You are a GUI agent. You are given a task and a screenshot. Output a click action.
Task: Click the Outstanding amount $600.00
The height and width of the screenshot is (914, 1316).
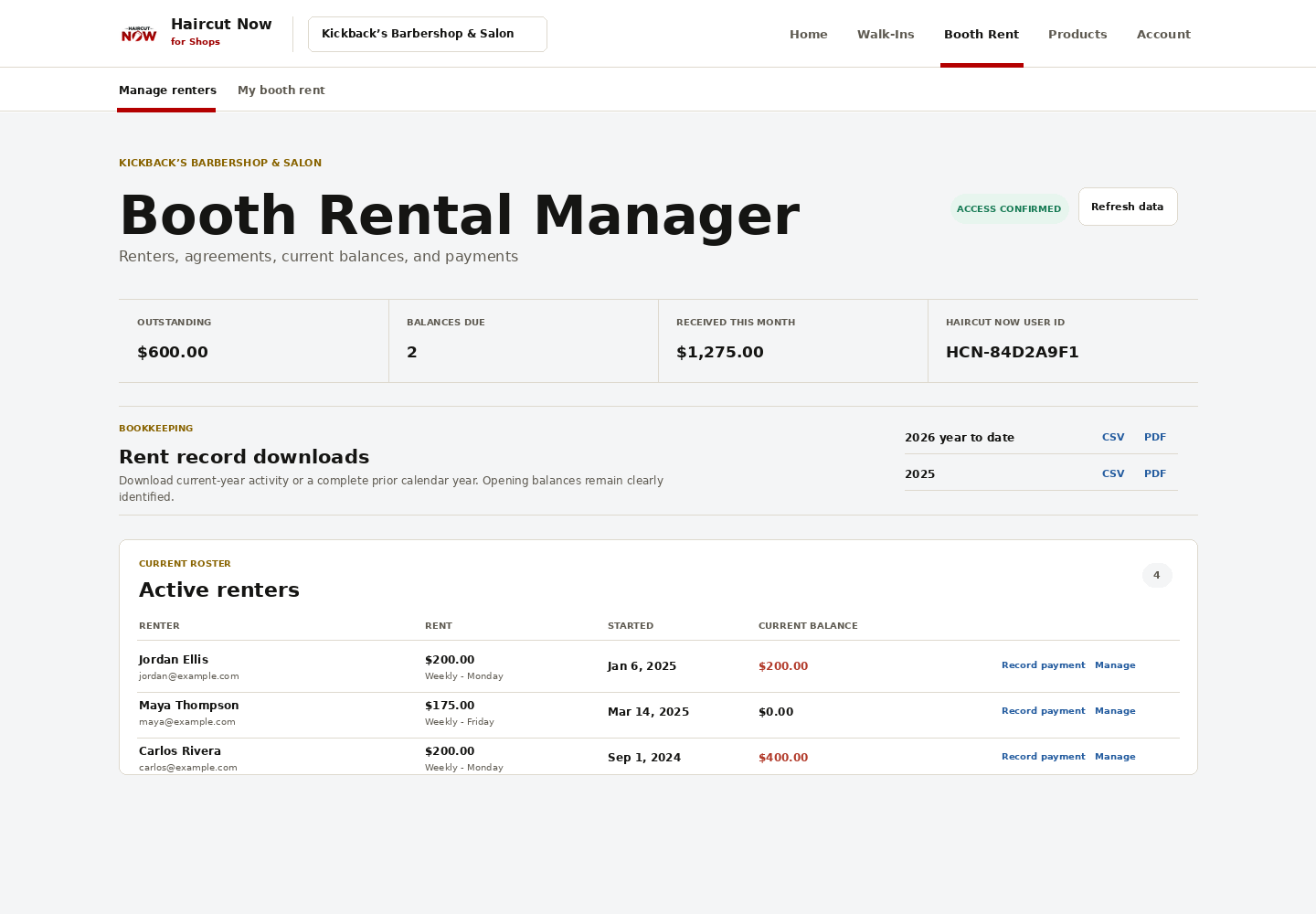(173, 352)
